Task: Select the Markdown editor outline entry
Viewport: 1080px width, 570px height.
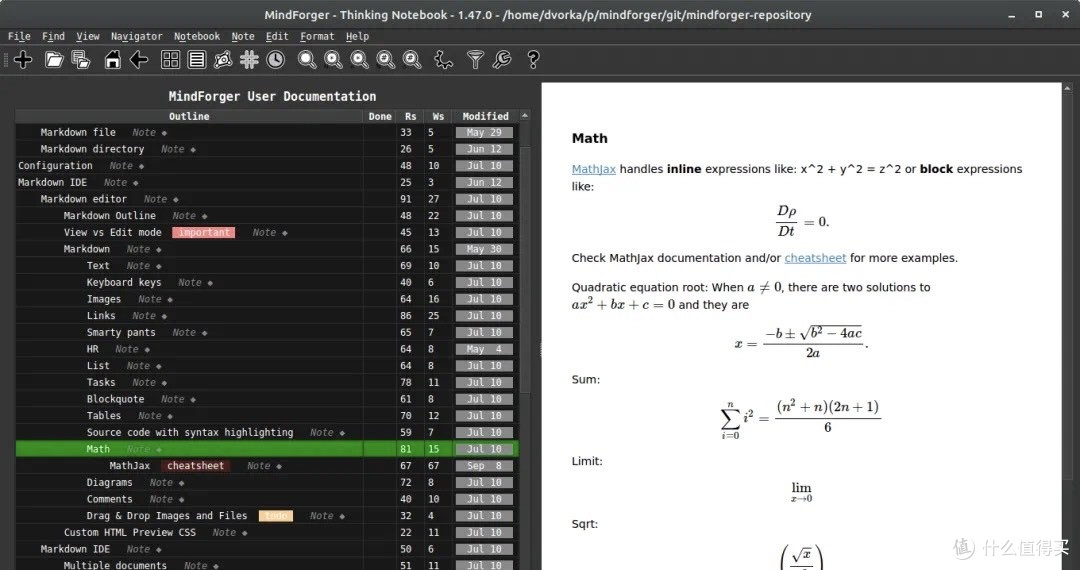Action: pos(84,199)
